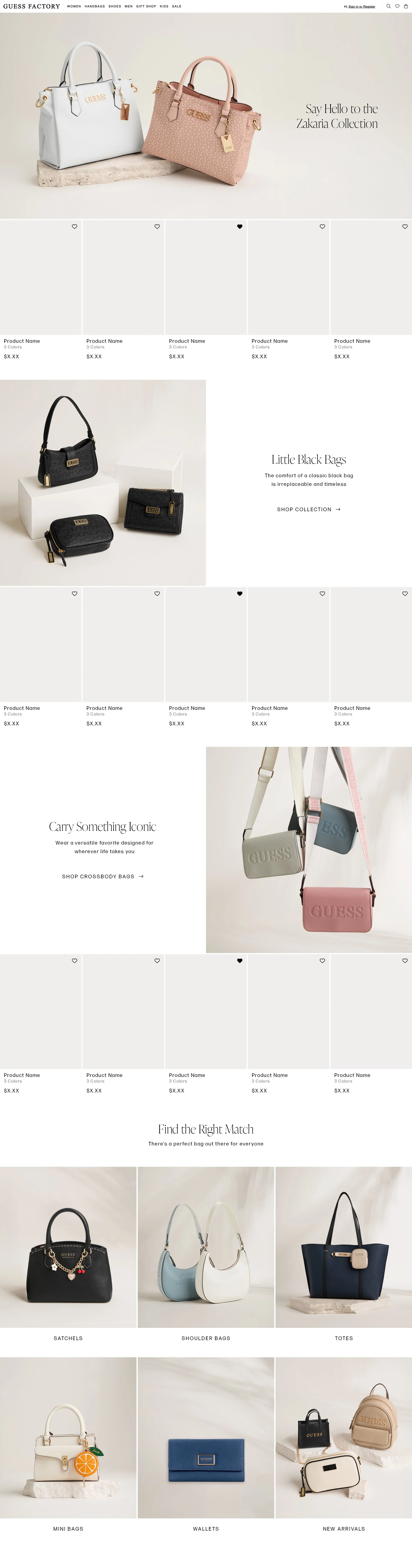412x1568 pixels.
Task: Open the shoulder bags category image
Action: [x=206, y=1247]
